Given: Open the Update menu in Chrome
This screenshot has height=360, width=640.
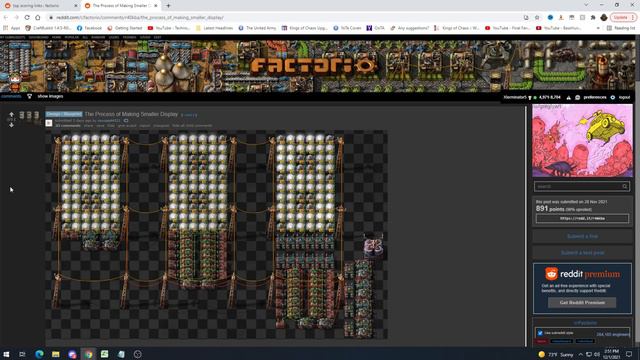Looking at the screenshot, I should (x=623, y=18).
